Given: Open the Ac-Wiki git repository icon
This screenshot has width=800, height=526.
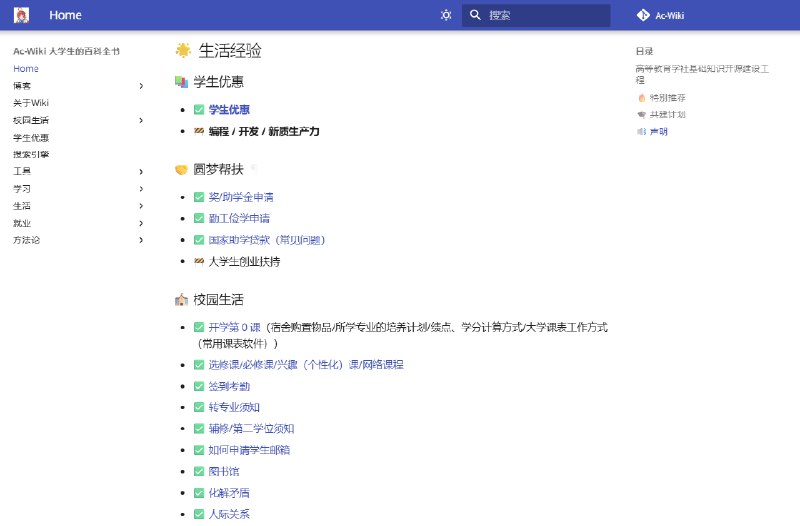Looking at the screenshot, I should point(643,15).
